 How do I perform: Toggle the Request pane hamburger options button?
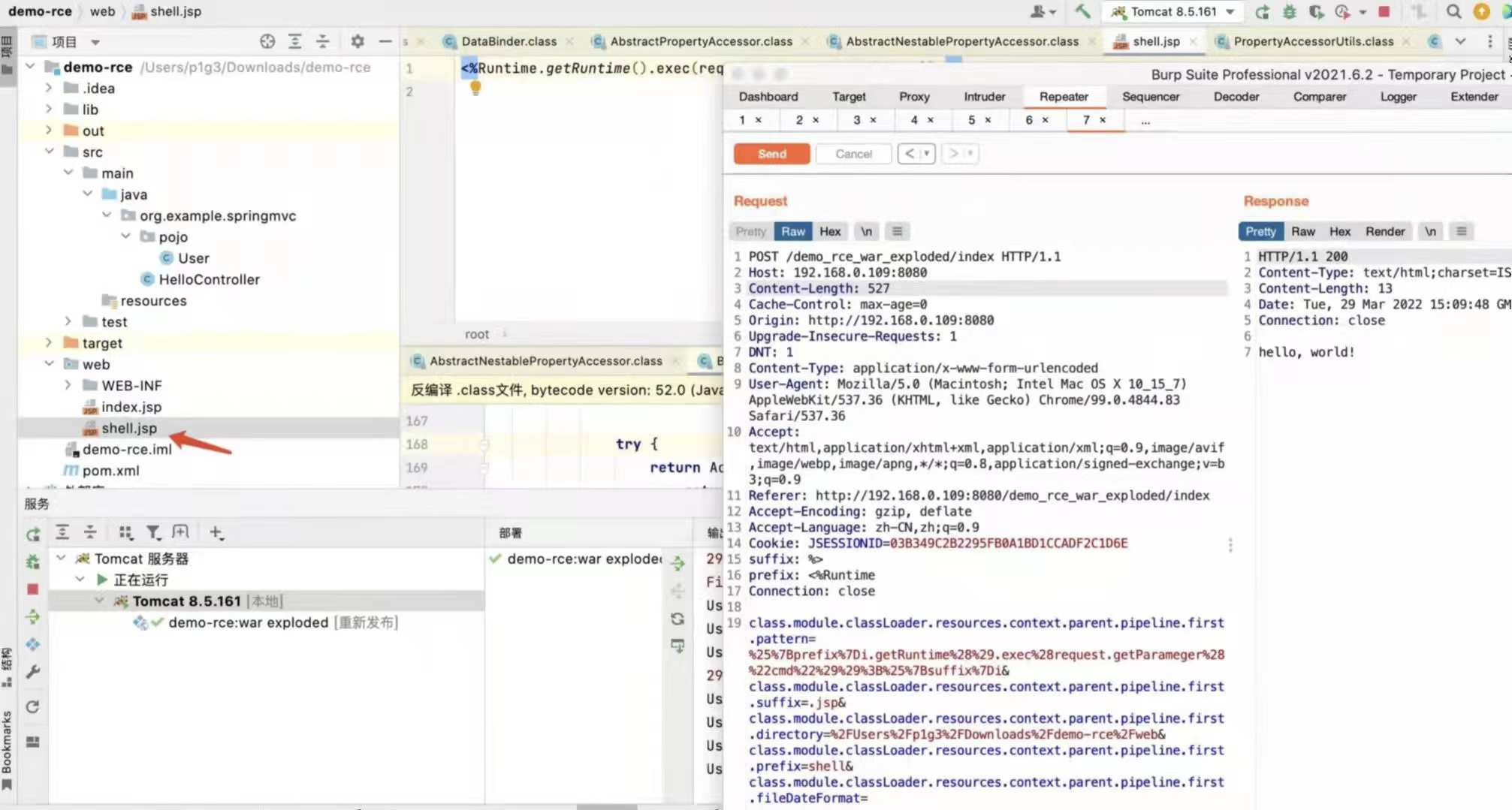coord(897,231)
